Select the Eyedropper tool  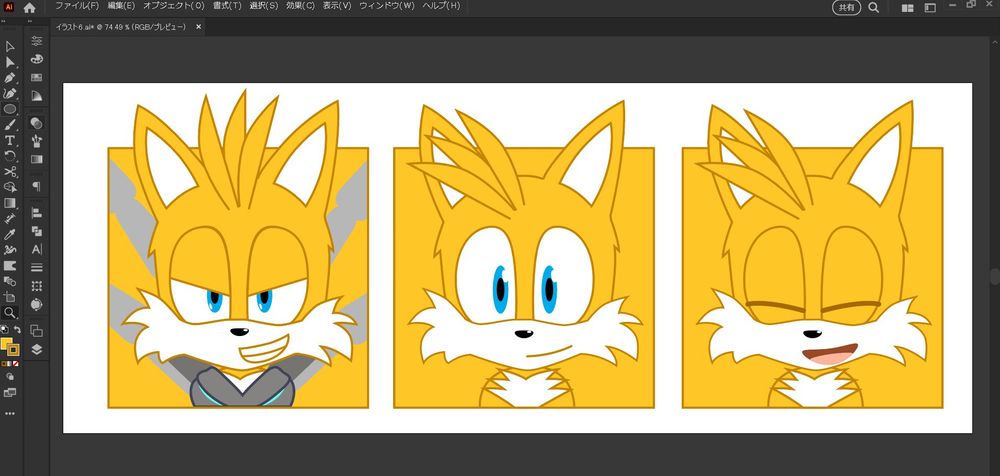click(x=10, y=234)
